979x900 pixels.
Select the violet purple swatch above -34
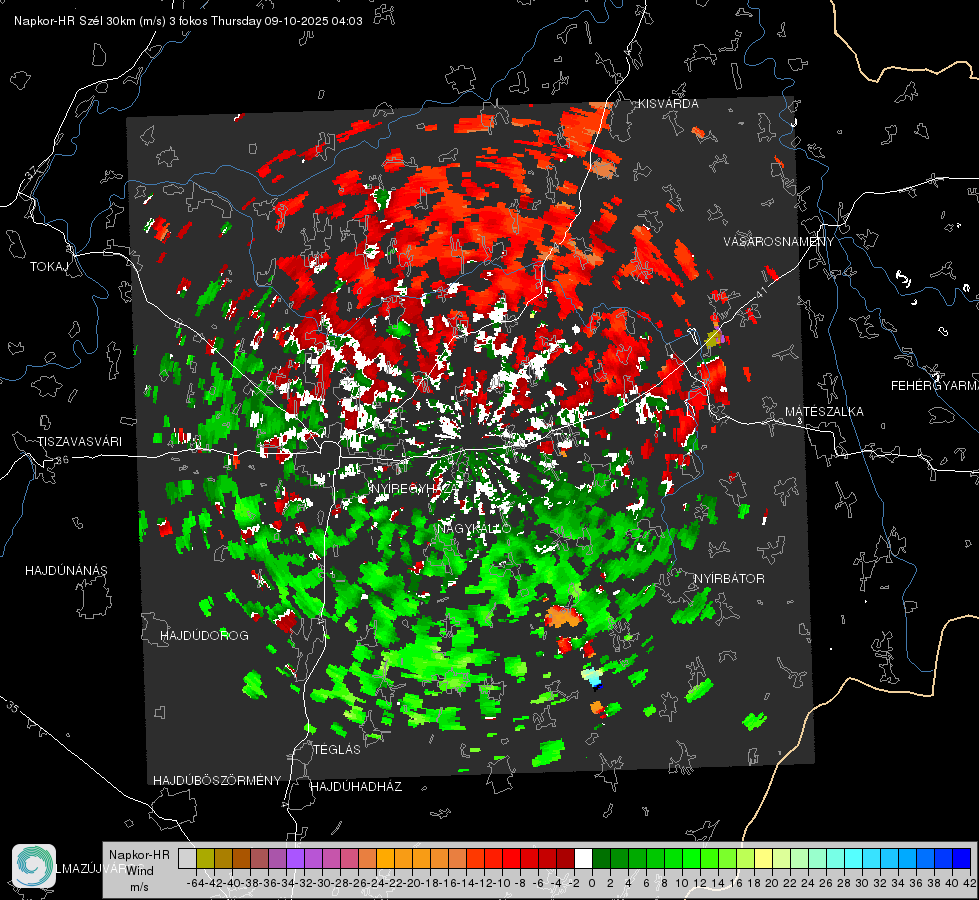coord(295,858)
